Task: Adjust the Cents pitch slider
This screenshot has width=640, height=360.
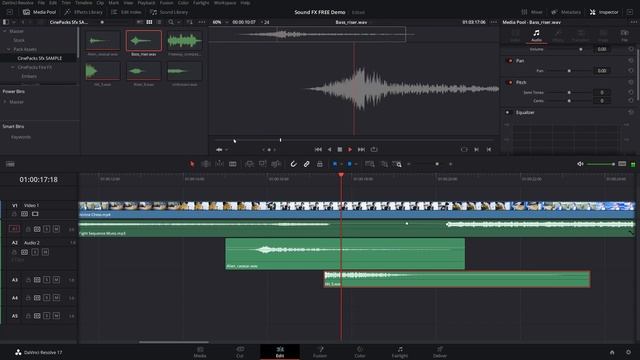Action: (569, 101)
